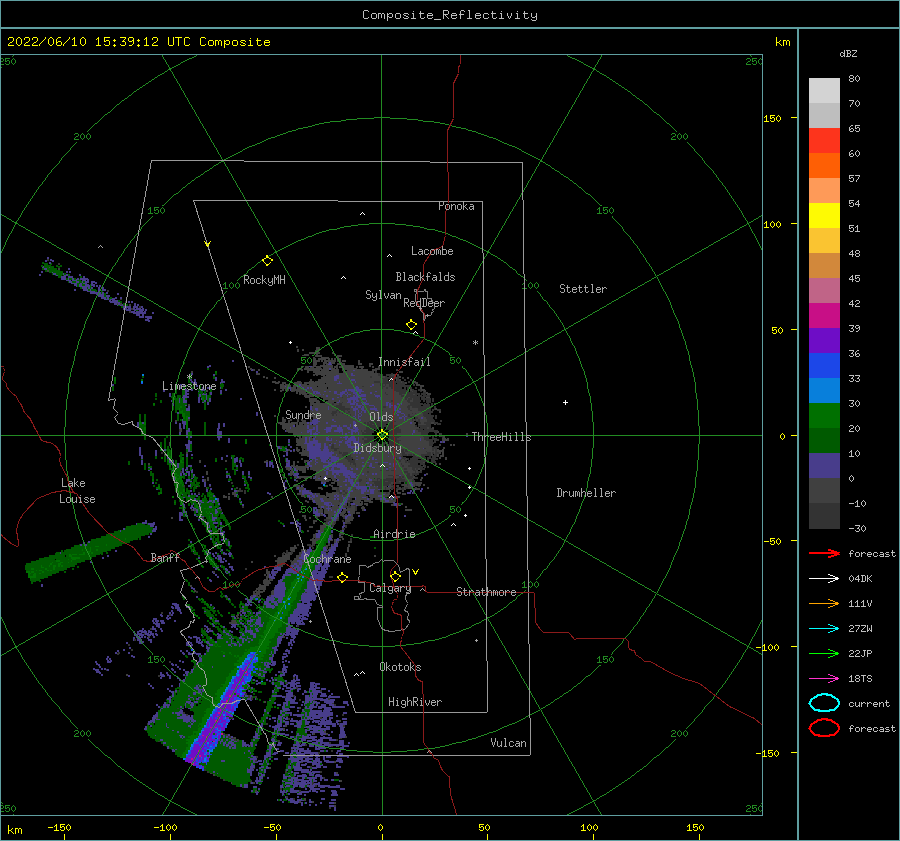Click the Limestone label
Image resolution: width=900 pixels, height=841 pixels.
[x=189, y=386]
